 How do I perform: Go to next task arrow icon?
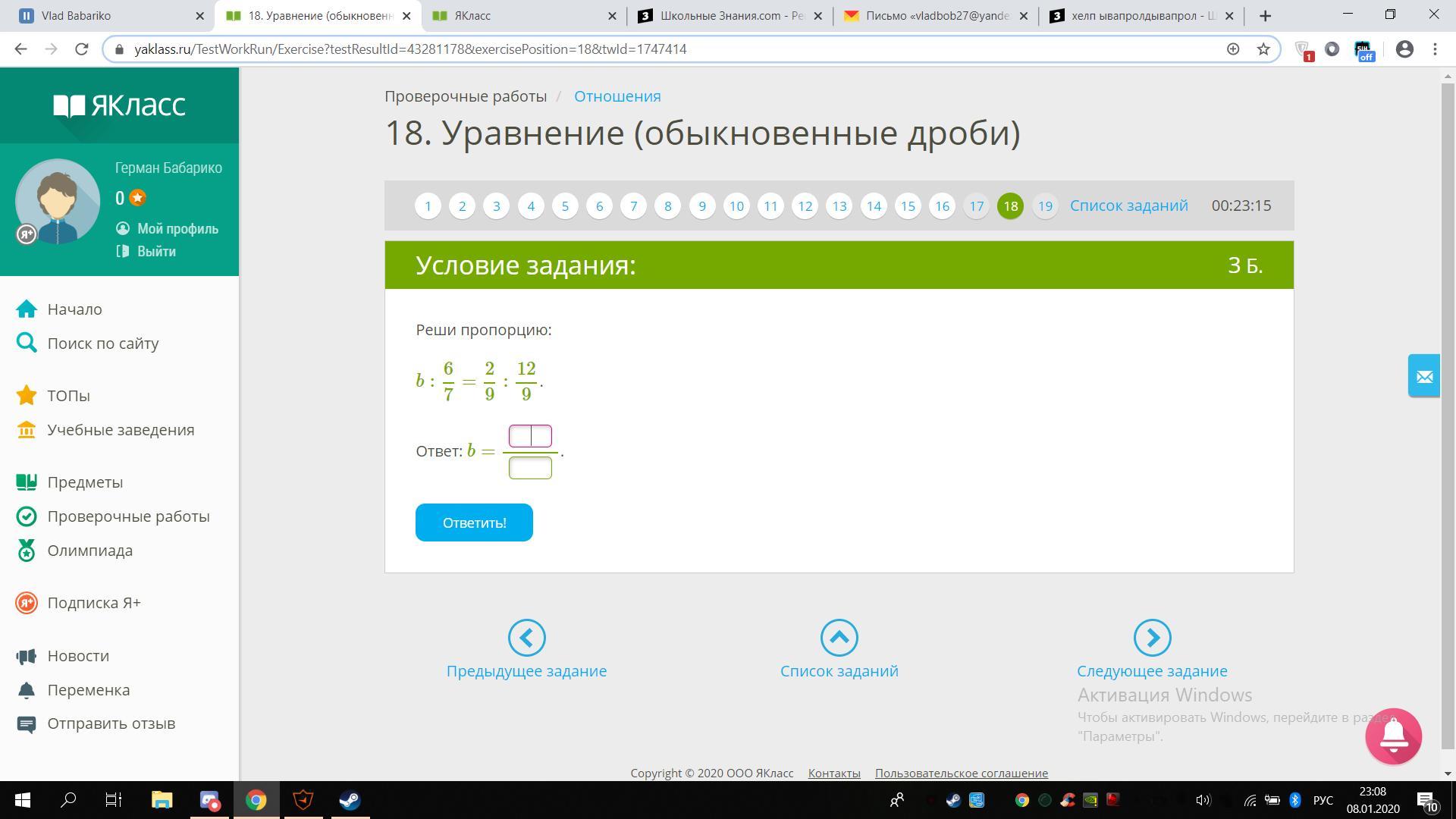(1152, 638)
